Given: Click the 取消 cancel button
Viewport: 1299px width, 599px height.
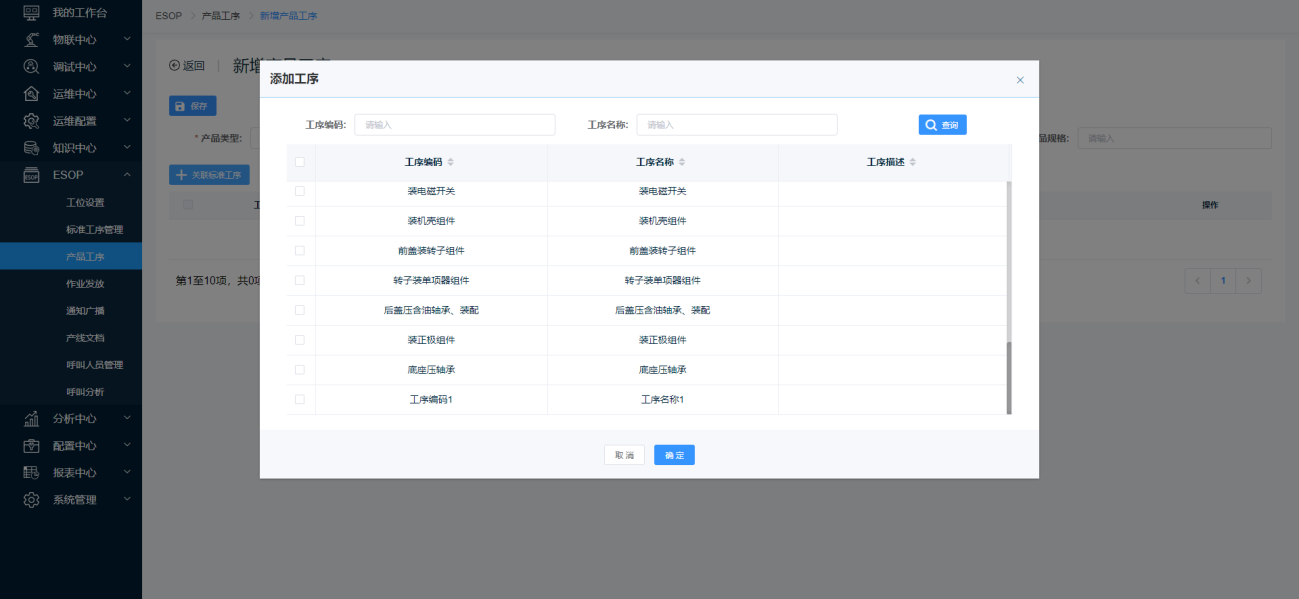Looking at the screenshot, I should tap(624, 455).
